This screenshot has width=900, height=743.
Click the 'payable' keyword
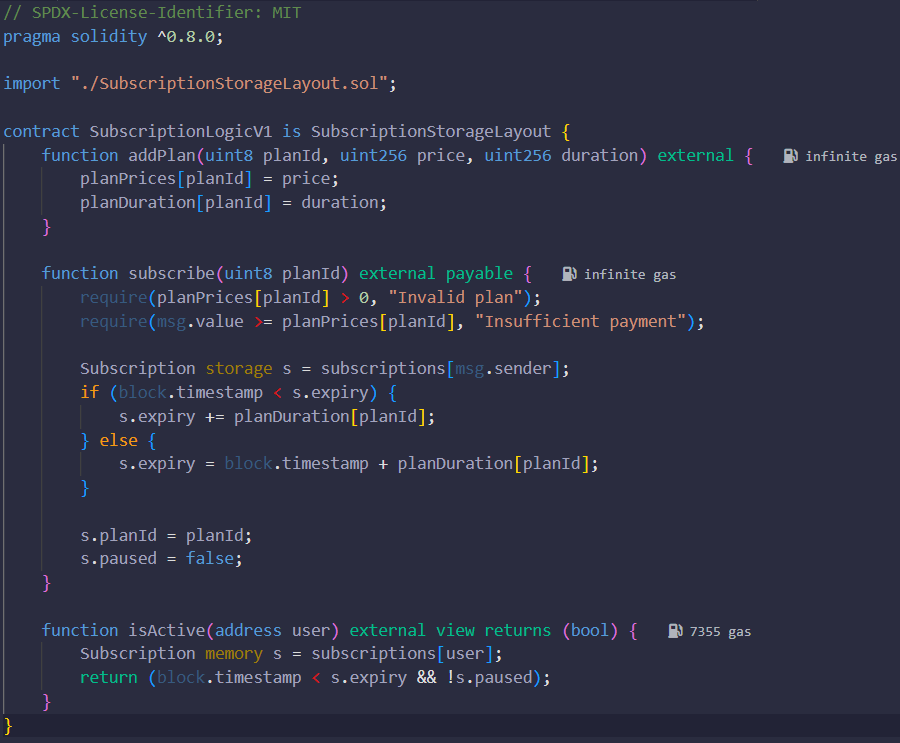479,273
